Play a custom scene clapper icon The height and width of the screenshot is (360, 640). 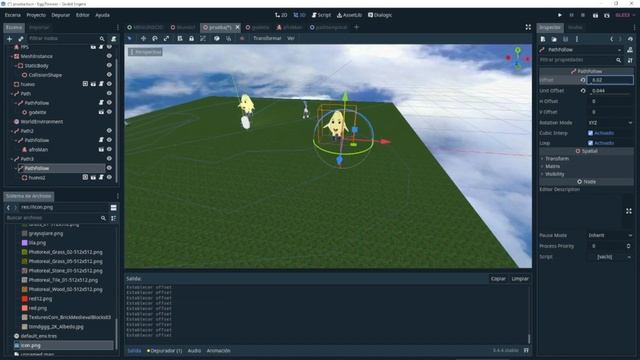607,15
